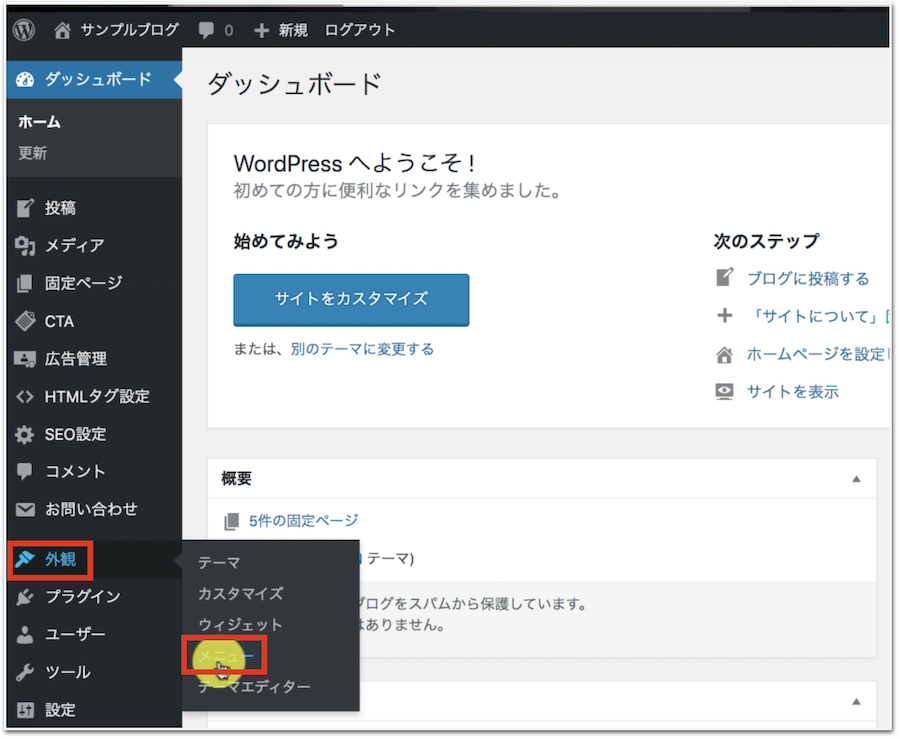Choose ウィジェット from the 外観 submenu

point(240,624)
